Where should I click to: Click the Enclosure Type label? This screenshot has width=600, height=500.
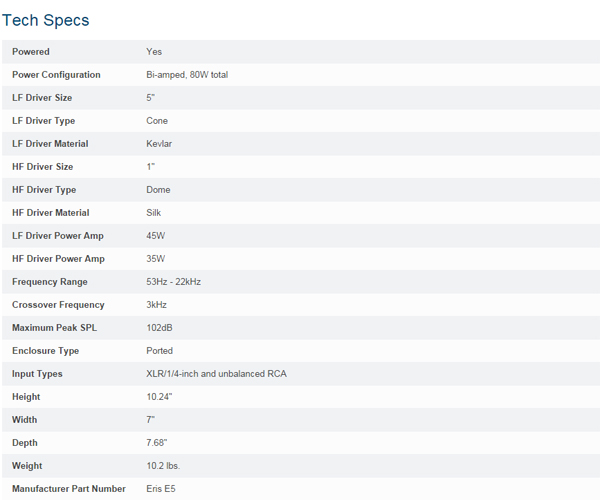[x=46, y=351]
